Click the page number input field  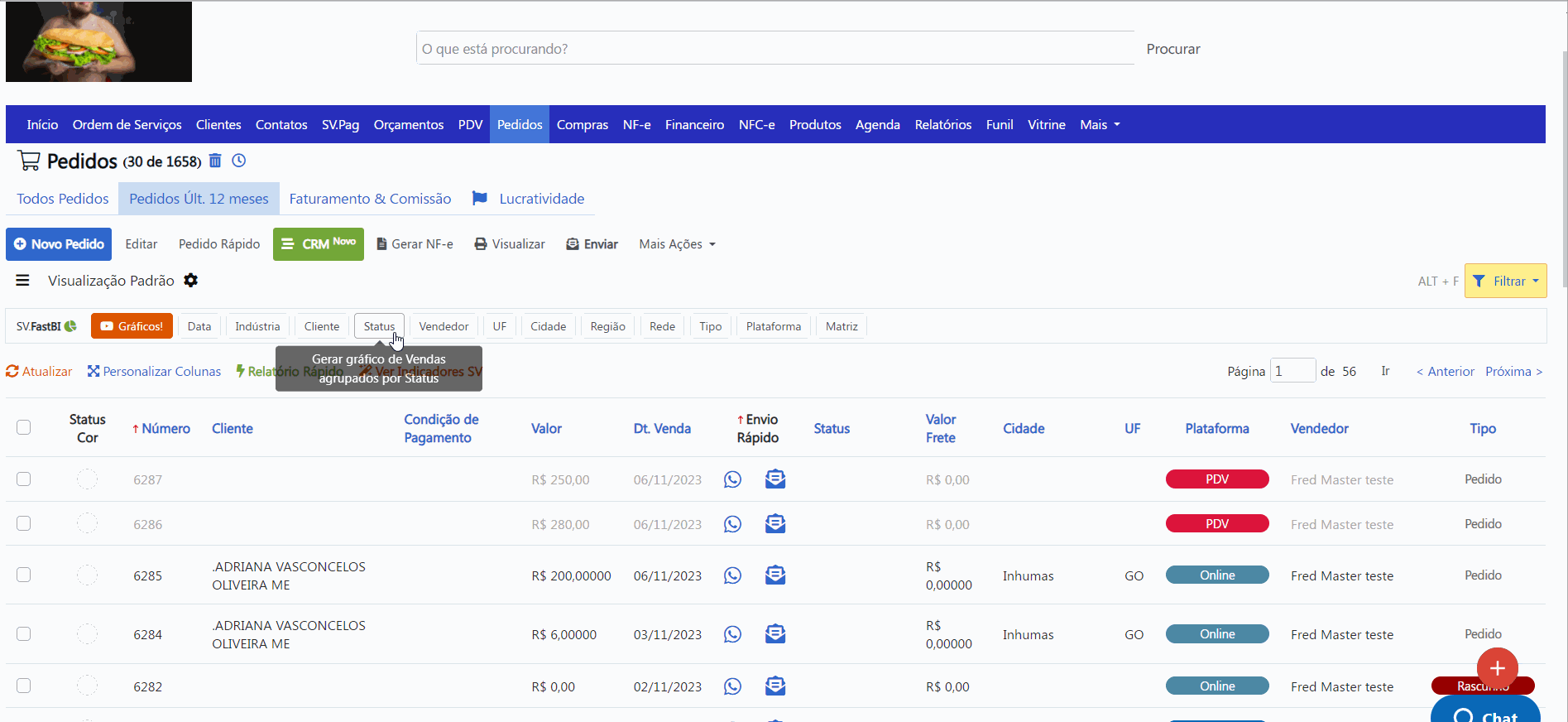1292,370
